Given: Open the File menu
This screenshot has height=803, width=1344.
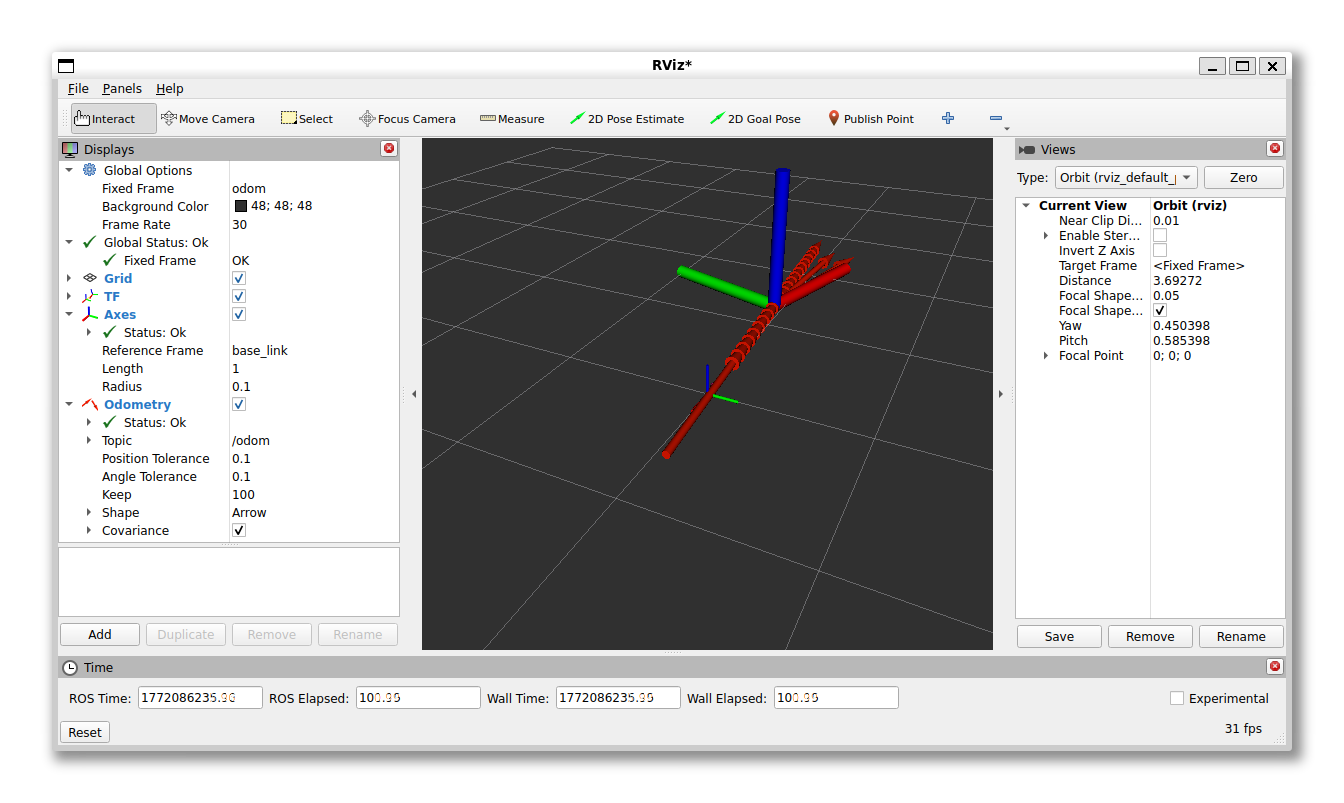Looking at the screenshot, I should point(78,89).
